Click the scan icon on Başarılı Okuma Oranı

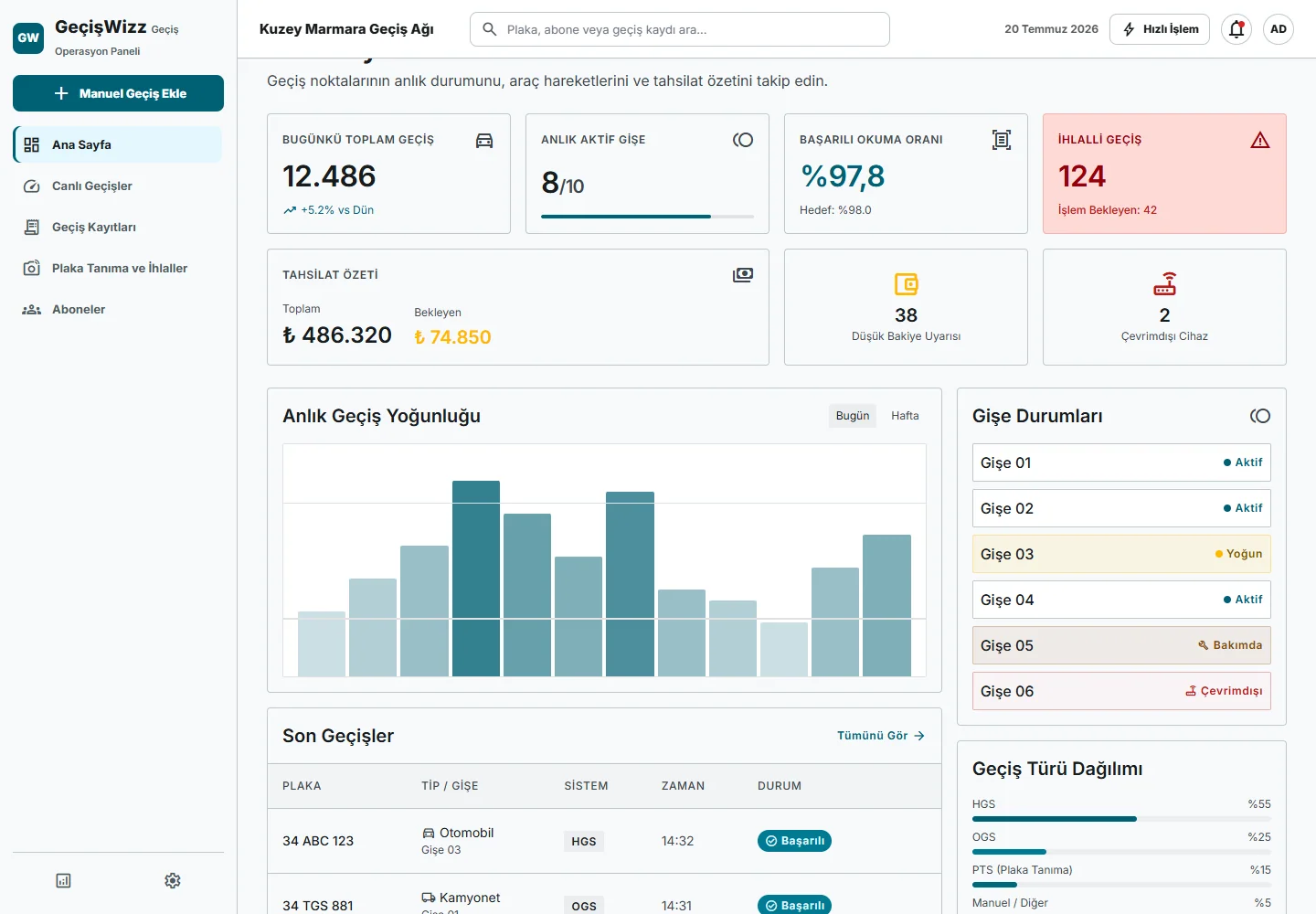coord(1002,140)
